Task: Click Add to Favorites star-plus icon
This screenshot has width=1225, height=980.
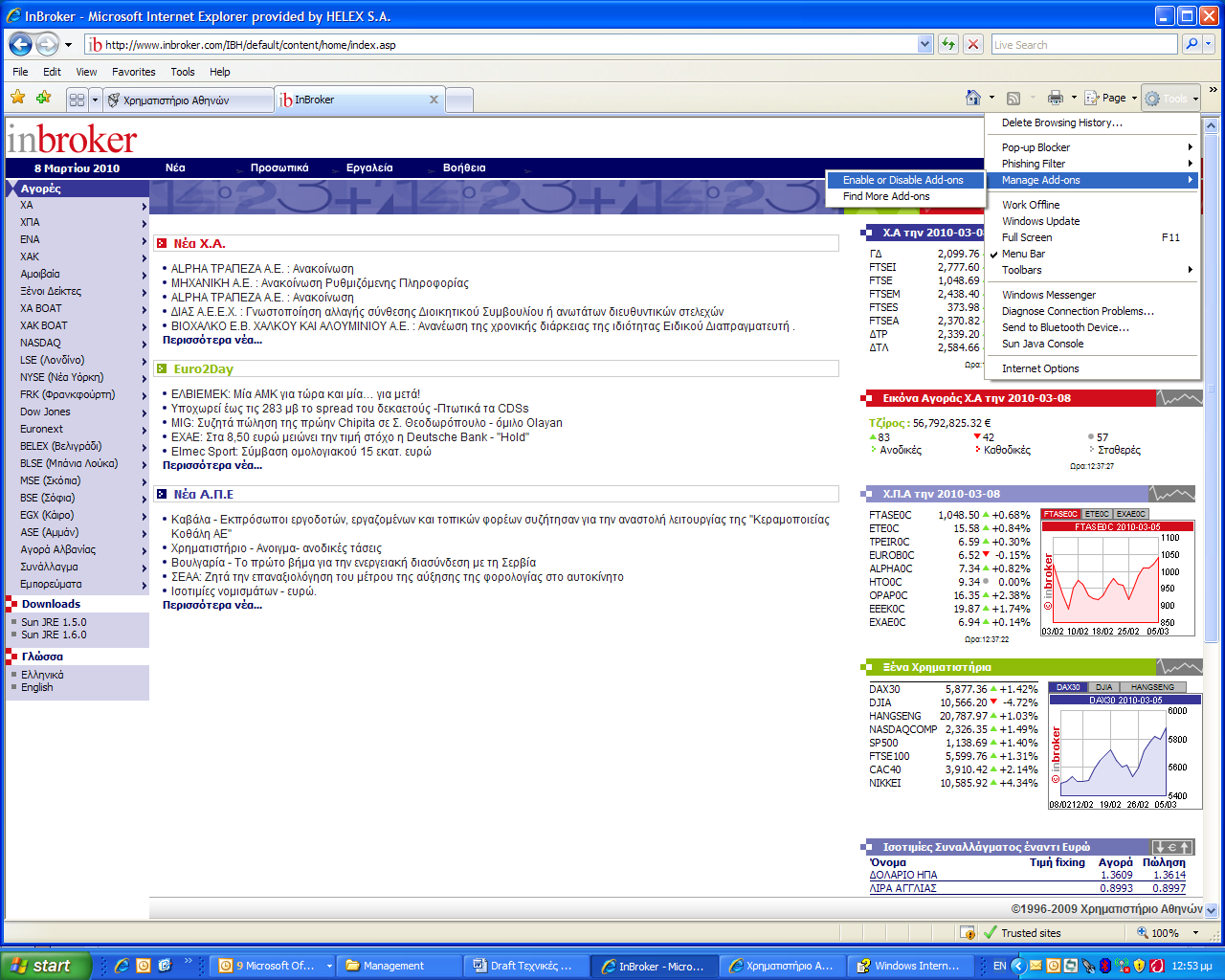Action: [43, 98]
